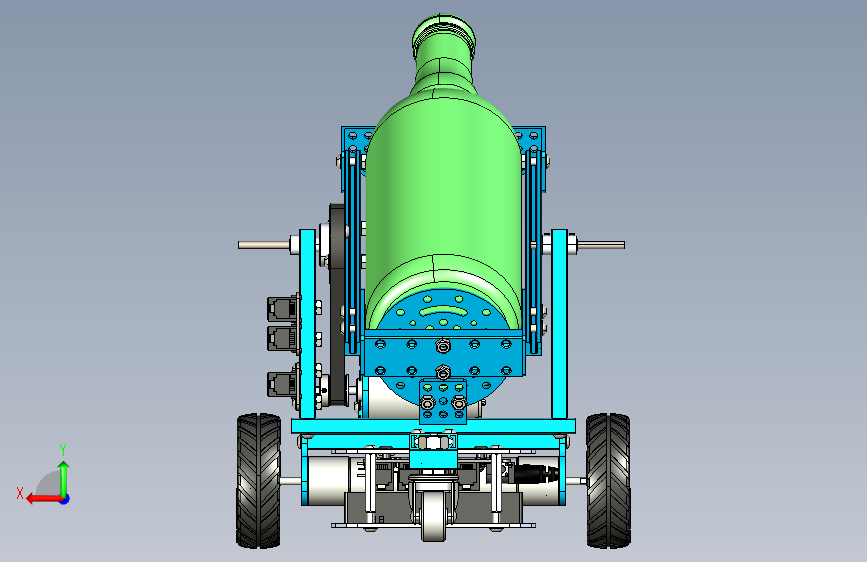Select the small blue bracket with two hex nuts
867x562 pixels.
443,402
